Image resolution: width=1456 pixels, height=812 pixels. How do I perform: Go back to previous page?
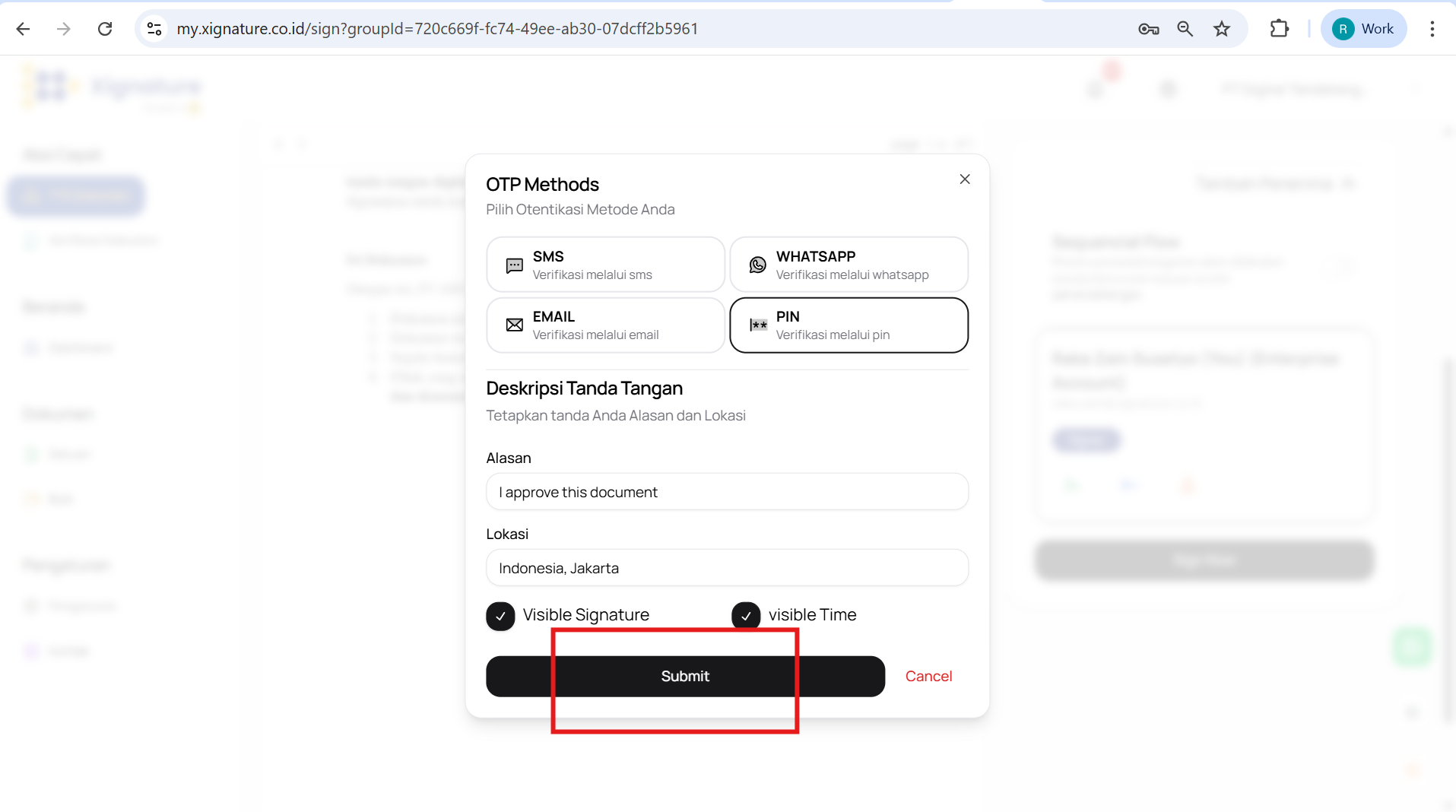coord(23,29)
